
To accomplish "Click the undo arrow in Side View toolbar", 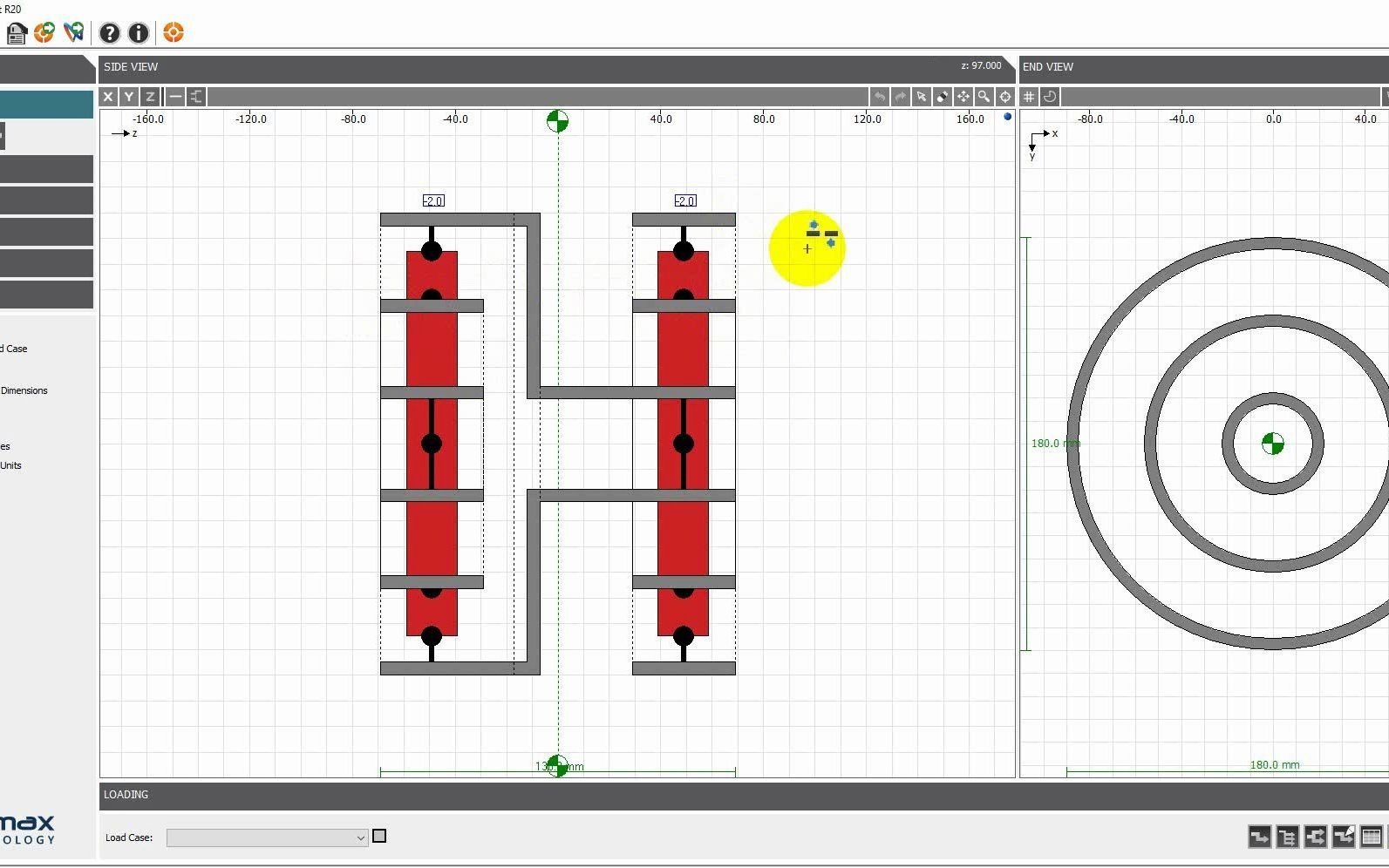I will point(879,97).
